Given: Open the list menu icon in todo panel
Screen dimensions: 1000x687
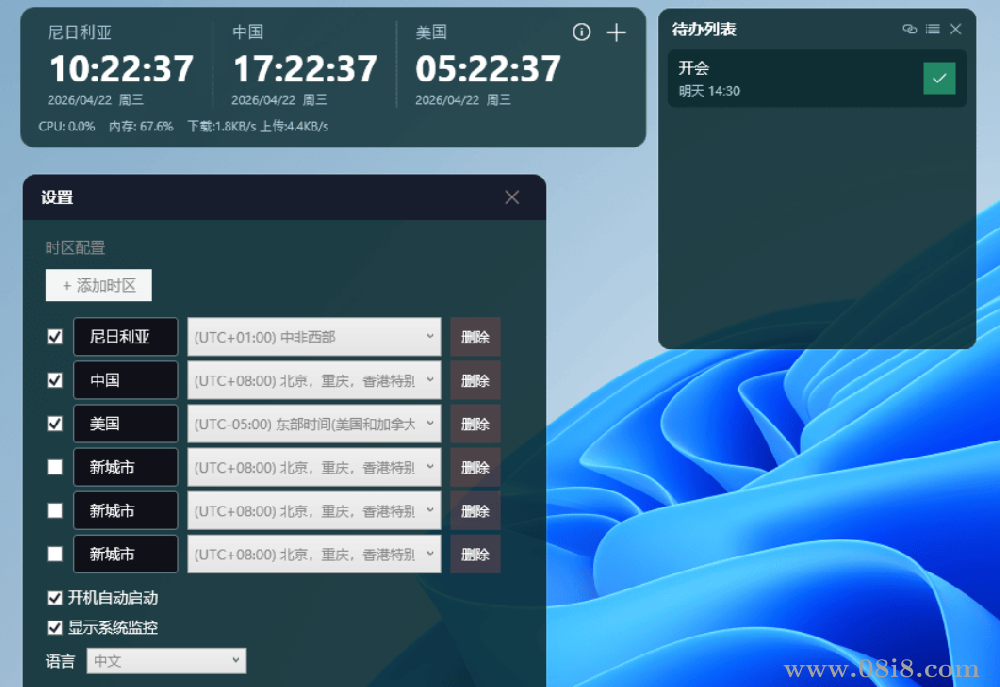Looking at the screenshot, I should pyautogui.click(x=932, y=29).
